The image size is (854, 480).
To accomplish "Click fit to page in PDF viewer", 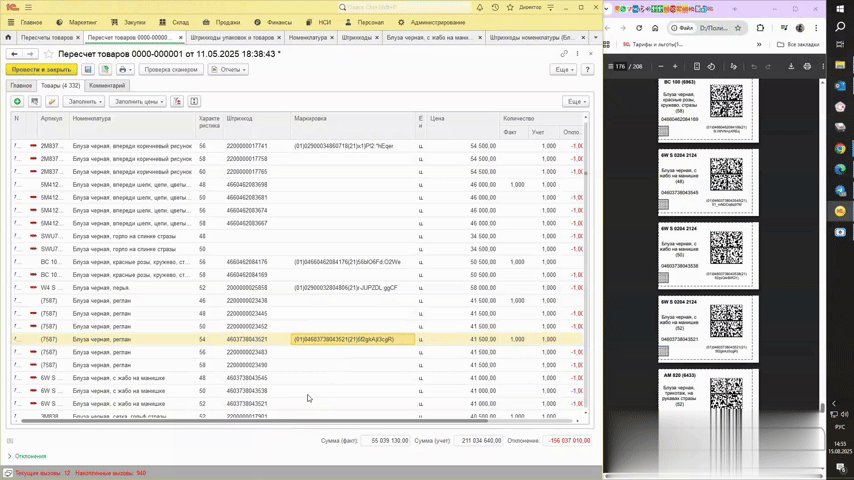I will [697, 66].
